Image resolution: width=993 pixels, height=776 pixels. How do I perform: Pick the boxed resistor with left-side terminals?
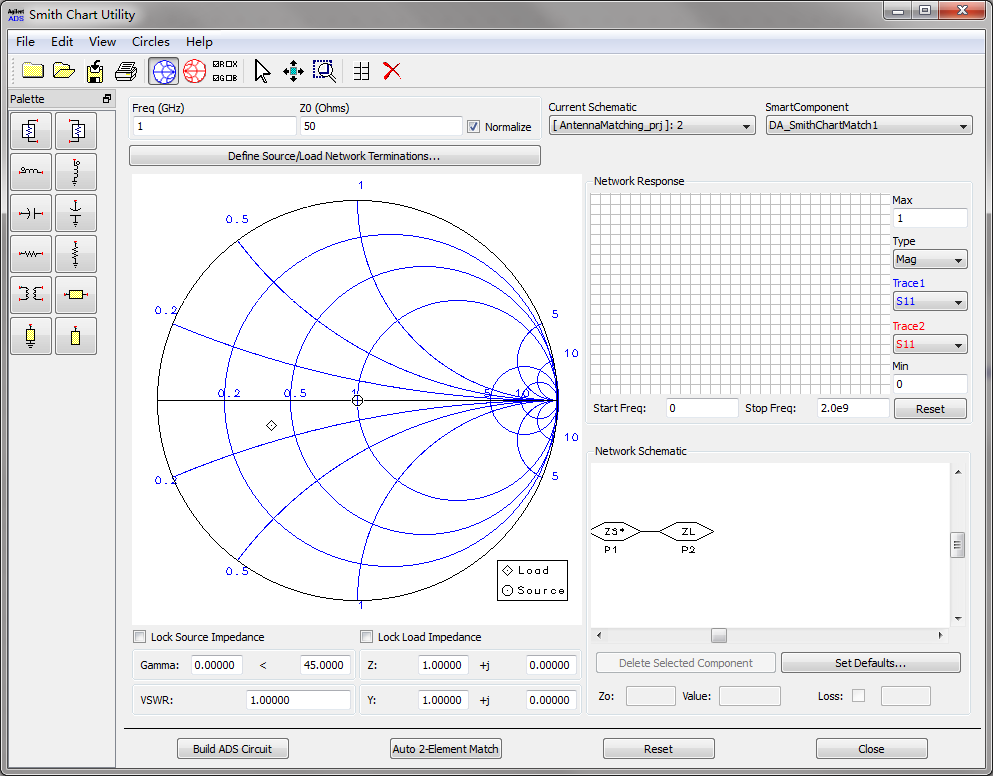point(76,131)
